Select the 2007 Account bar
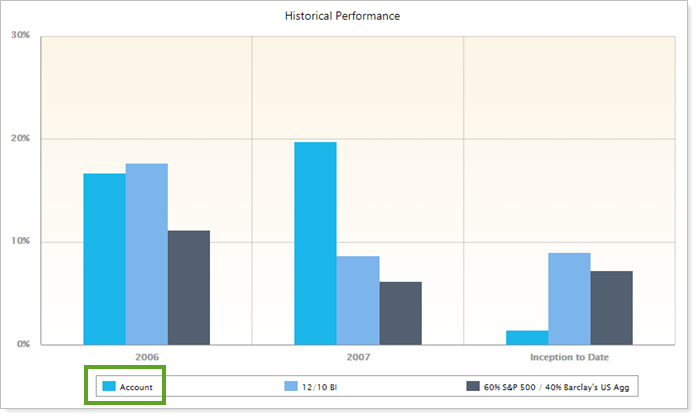This screenshot has height=418, width=697. point(315,243)
